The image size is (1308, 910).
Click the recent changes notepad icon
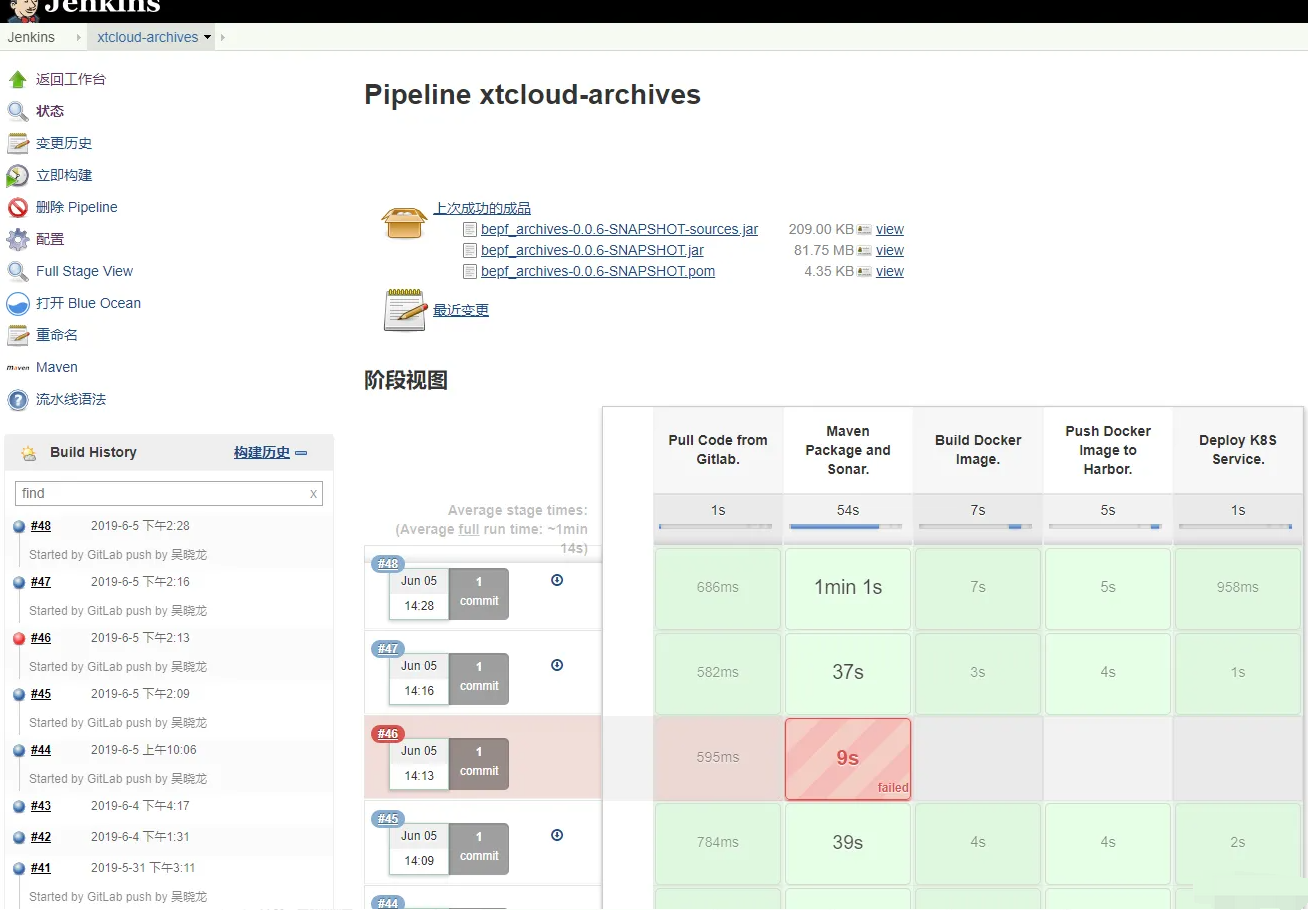point(405,310)
